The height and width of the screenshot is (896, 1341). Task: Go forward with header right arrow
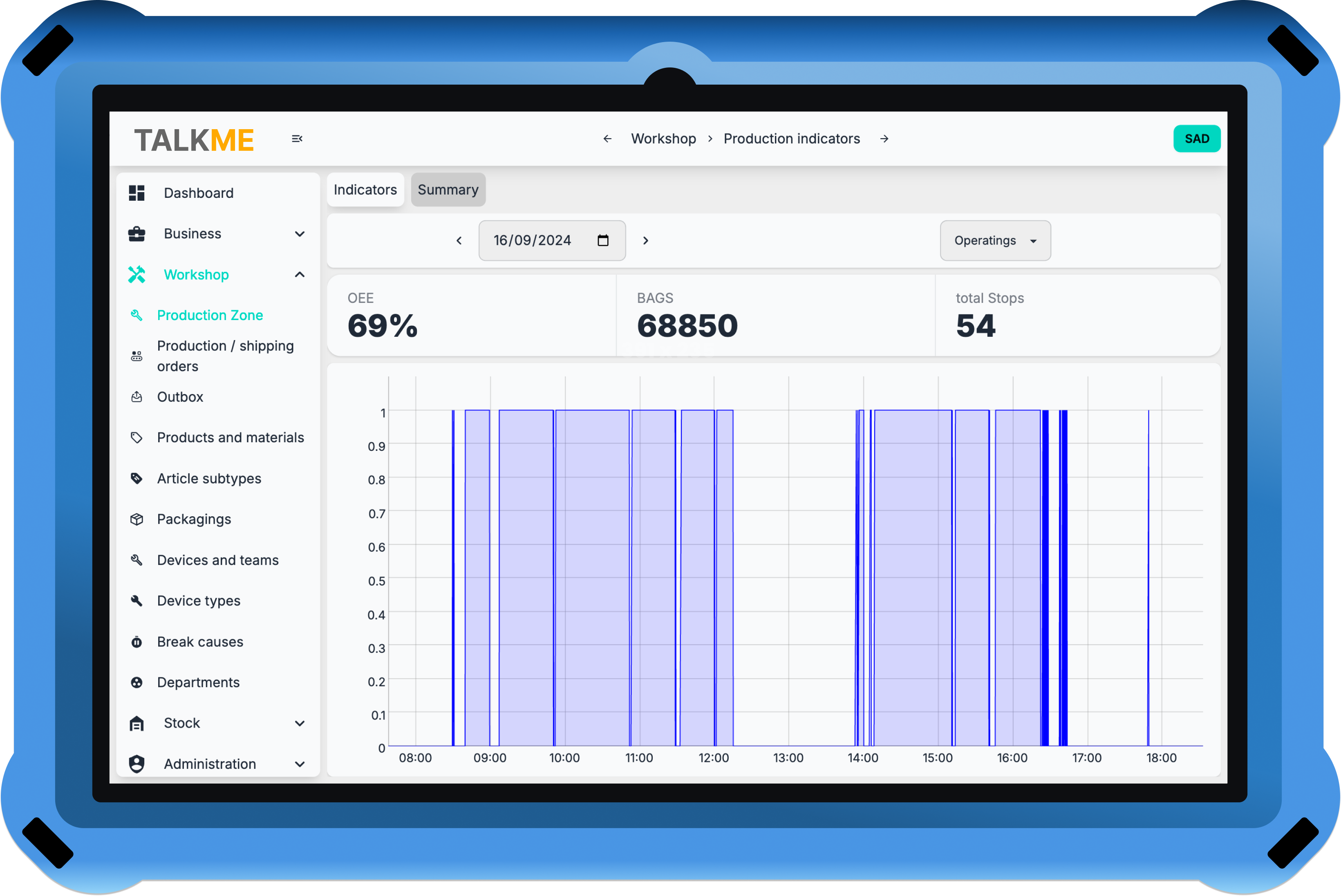click(x=884, y=139)
